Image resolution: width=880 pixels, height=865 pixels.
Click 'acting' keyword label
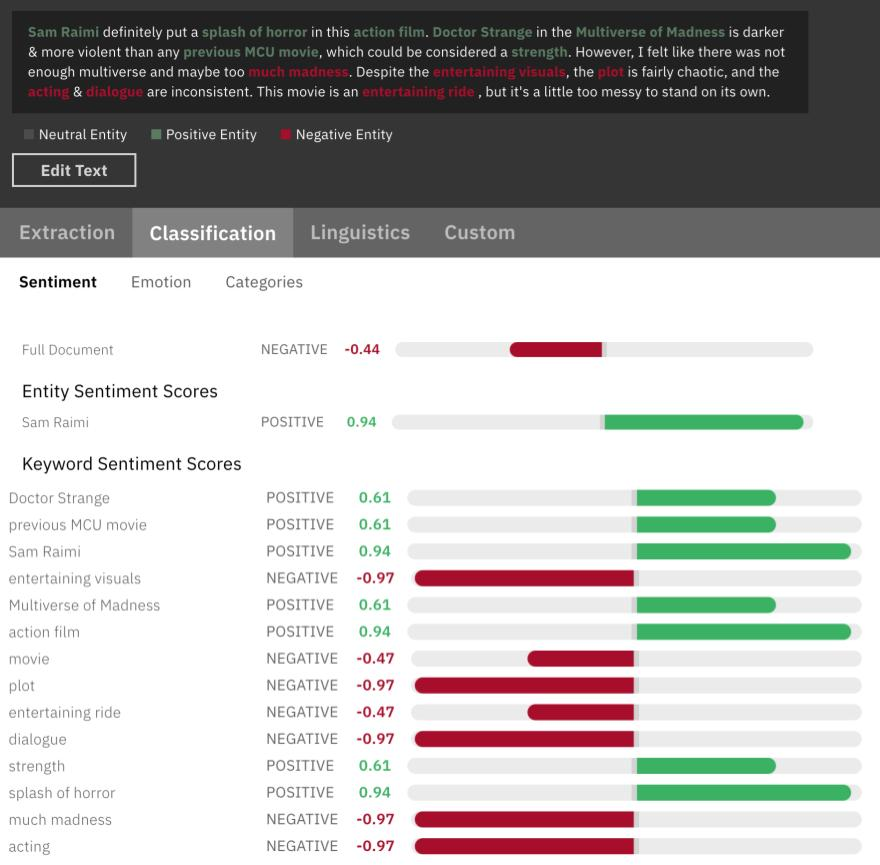coord(29,846)
